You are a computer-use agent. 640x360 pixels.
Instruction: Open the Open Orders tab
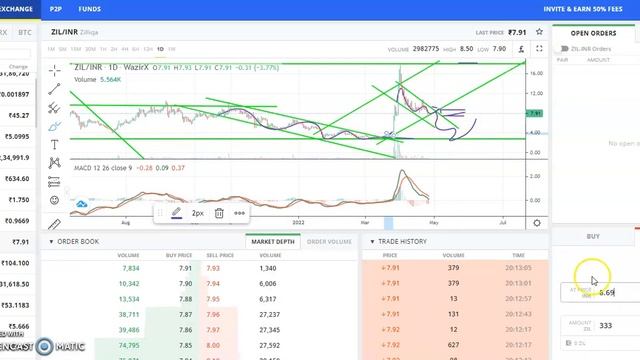(x=593, y=33)
